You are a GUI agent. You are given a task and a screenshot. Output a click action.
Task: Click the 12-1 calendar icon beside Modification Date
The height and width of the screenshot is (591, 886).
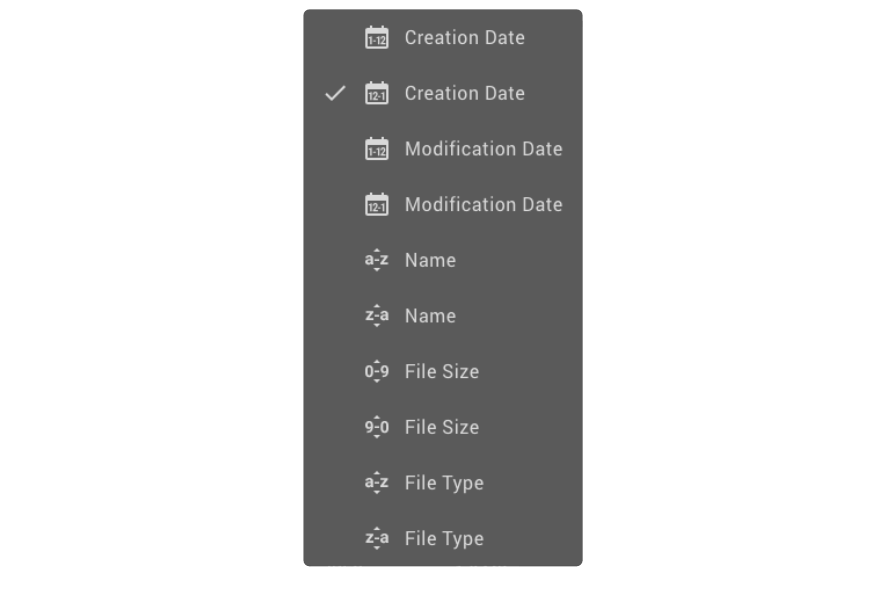click(x=376, y=205)
